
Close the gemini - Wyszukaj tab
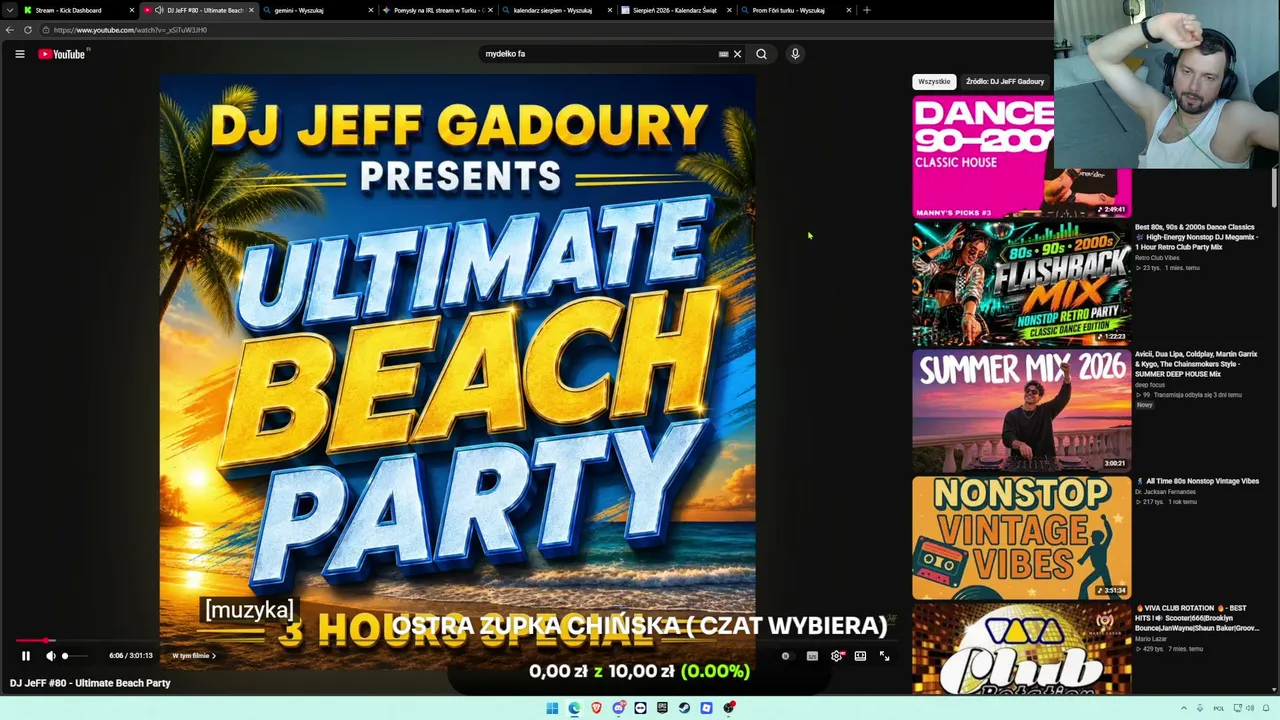(371, 10)
